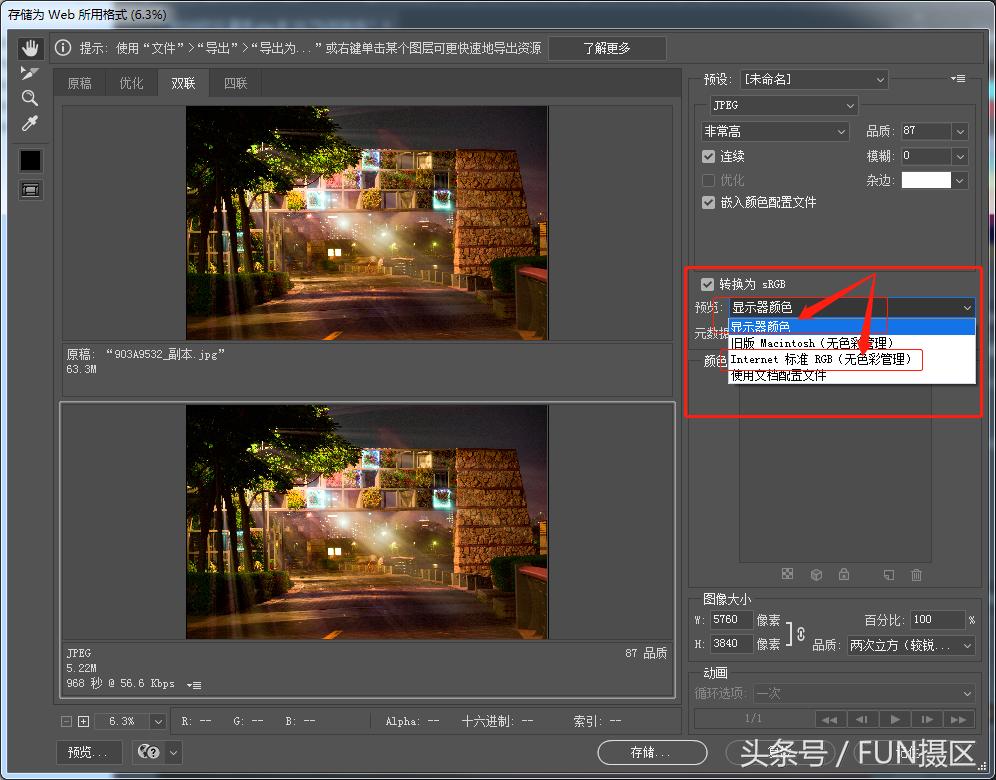Click the zoom out minus icon
This screenshot has width=996, height=780.
pyautogui.click(x=66, y=721)
